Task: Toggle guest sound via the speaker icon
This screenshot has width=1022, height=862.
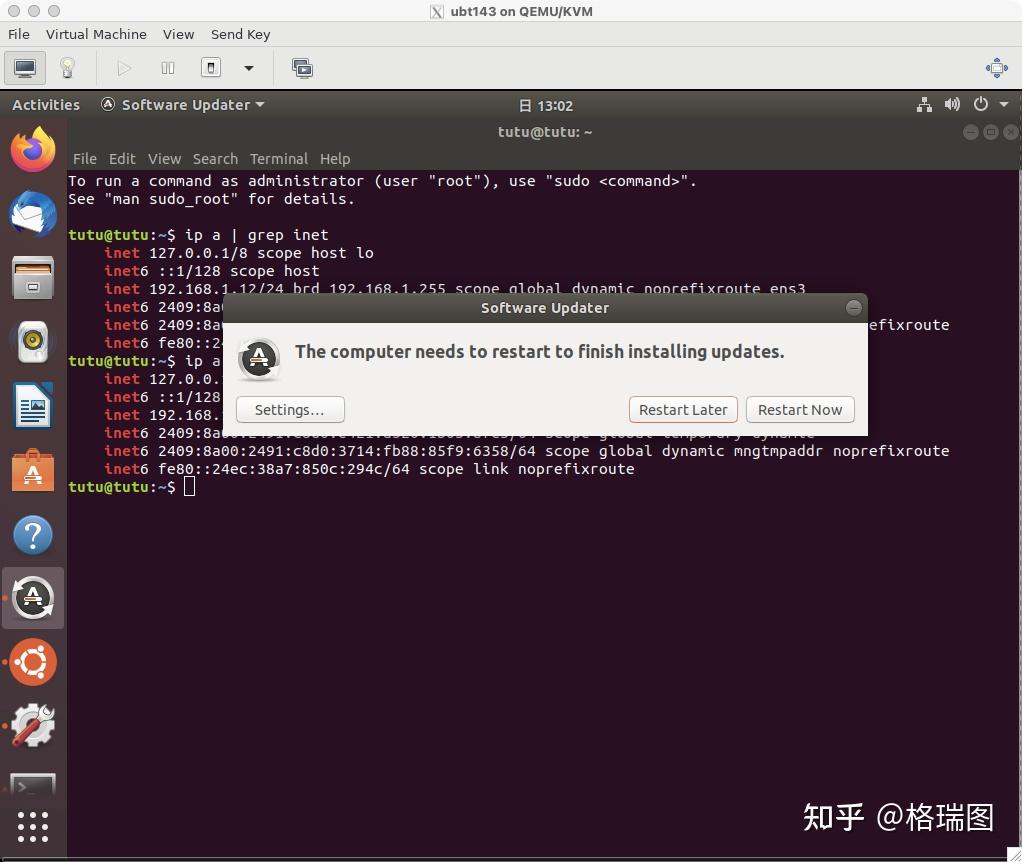Action: 952,104
